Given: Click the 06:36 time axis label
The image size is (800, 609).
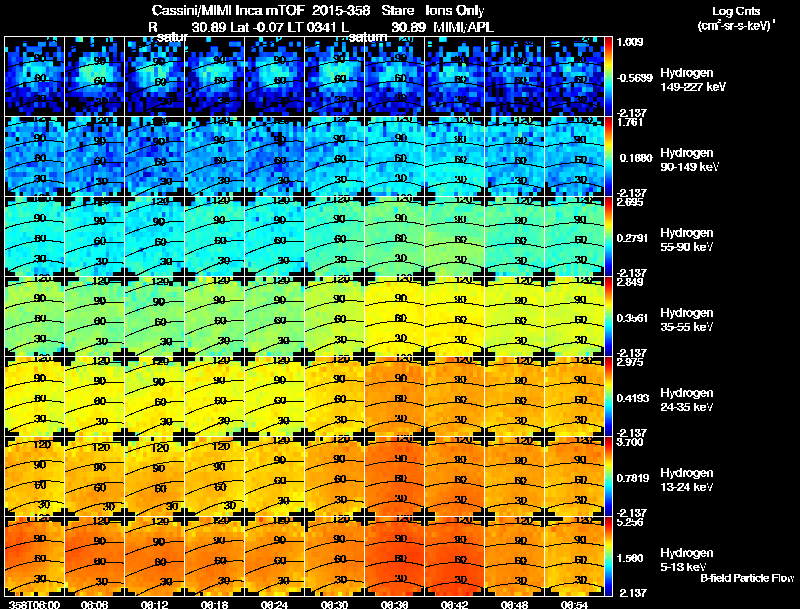Looking at the screenshot, I should [x=394, y=604].
